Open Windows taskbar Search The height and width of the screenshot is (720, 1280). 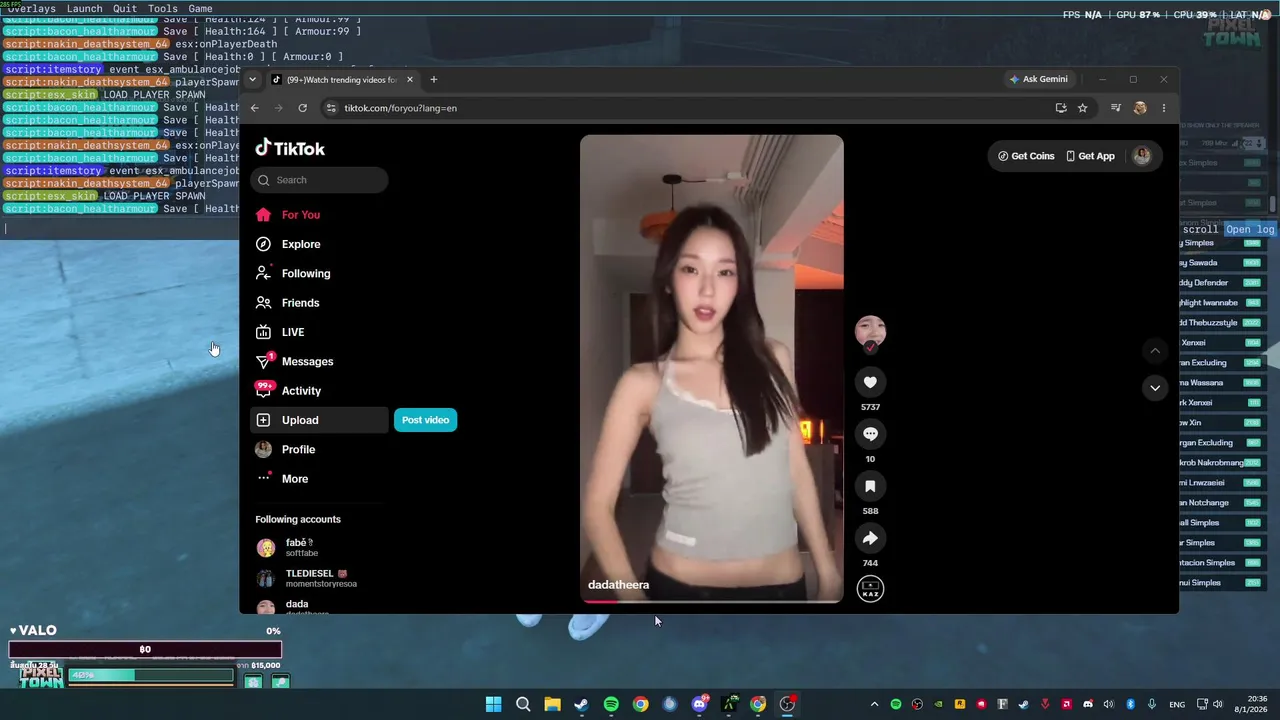(523, 704)
